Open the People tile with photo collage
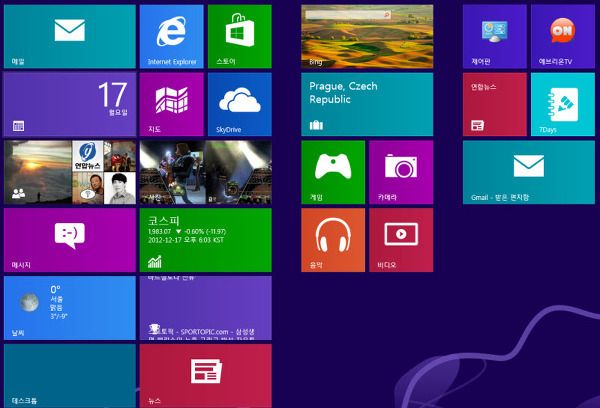The width and height of the screenshot is (600, 408). coord(70,172)
